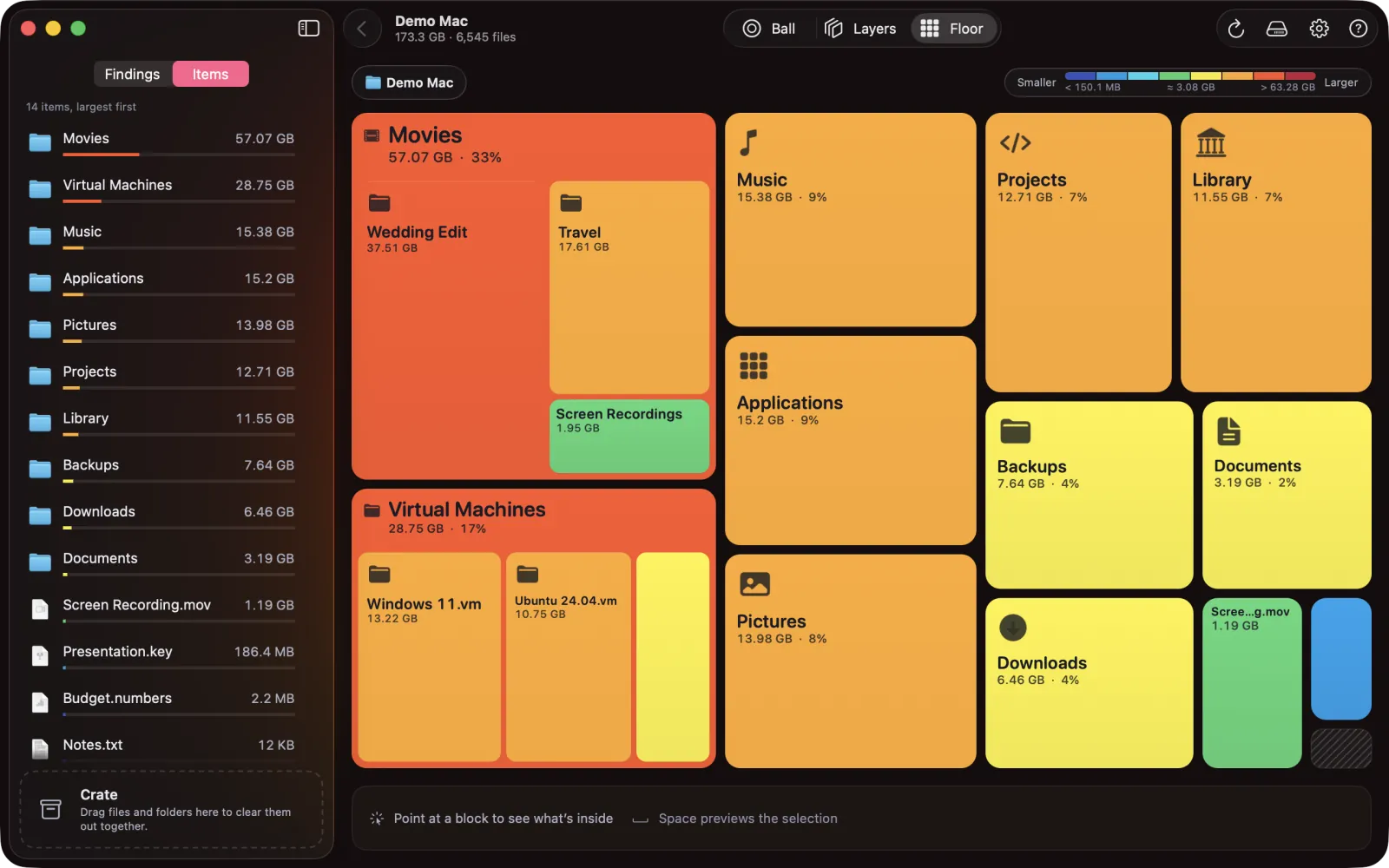The height and width of the screenshot is (868, 1389).
Task: Click the folder icon in Backups block
Action: point(1015,431)
